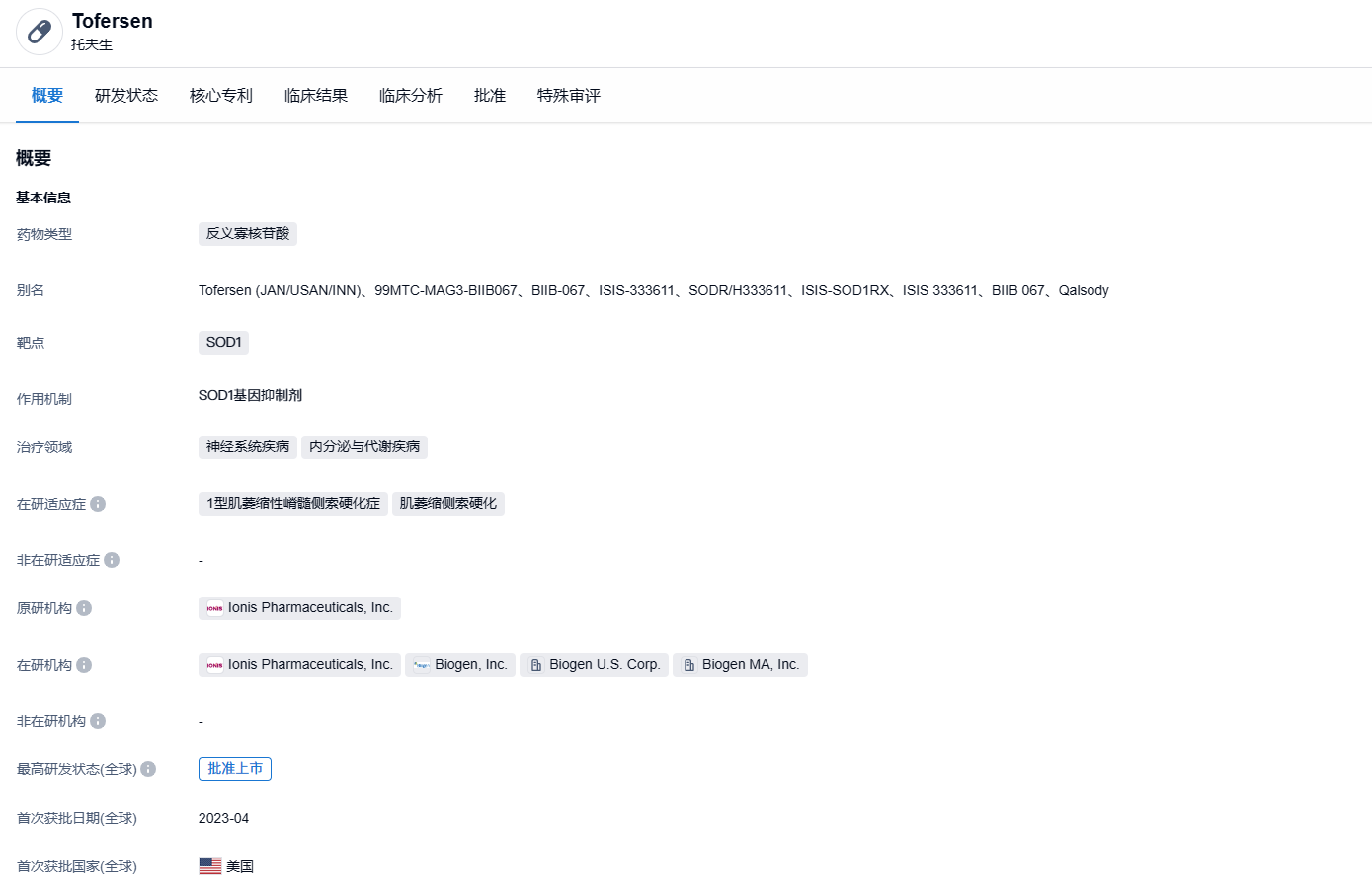Switch to the 核心专利 tab
Viewport: 1372px width, 877px height.
(x=221, y=96)
